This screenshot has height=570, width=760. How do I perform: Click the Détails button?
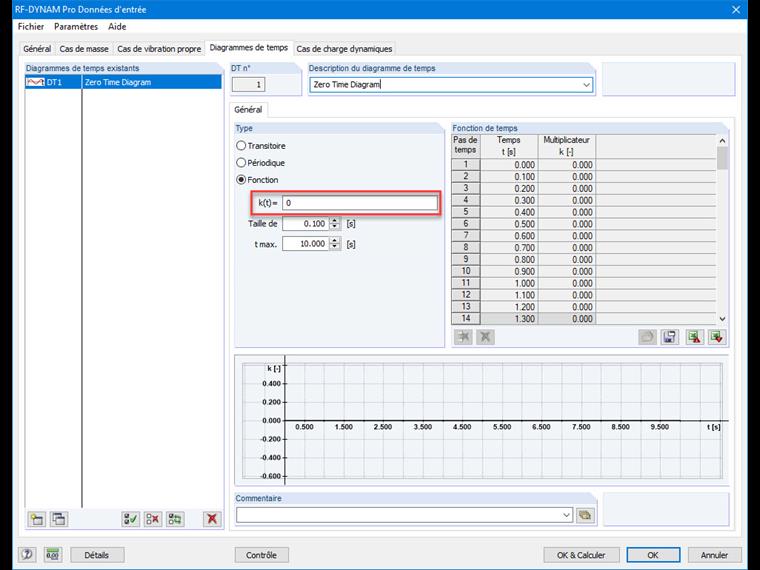(97, 555)
